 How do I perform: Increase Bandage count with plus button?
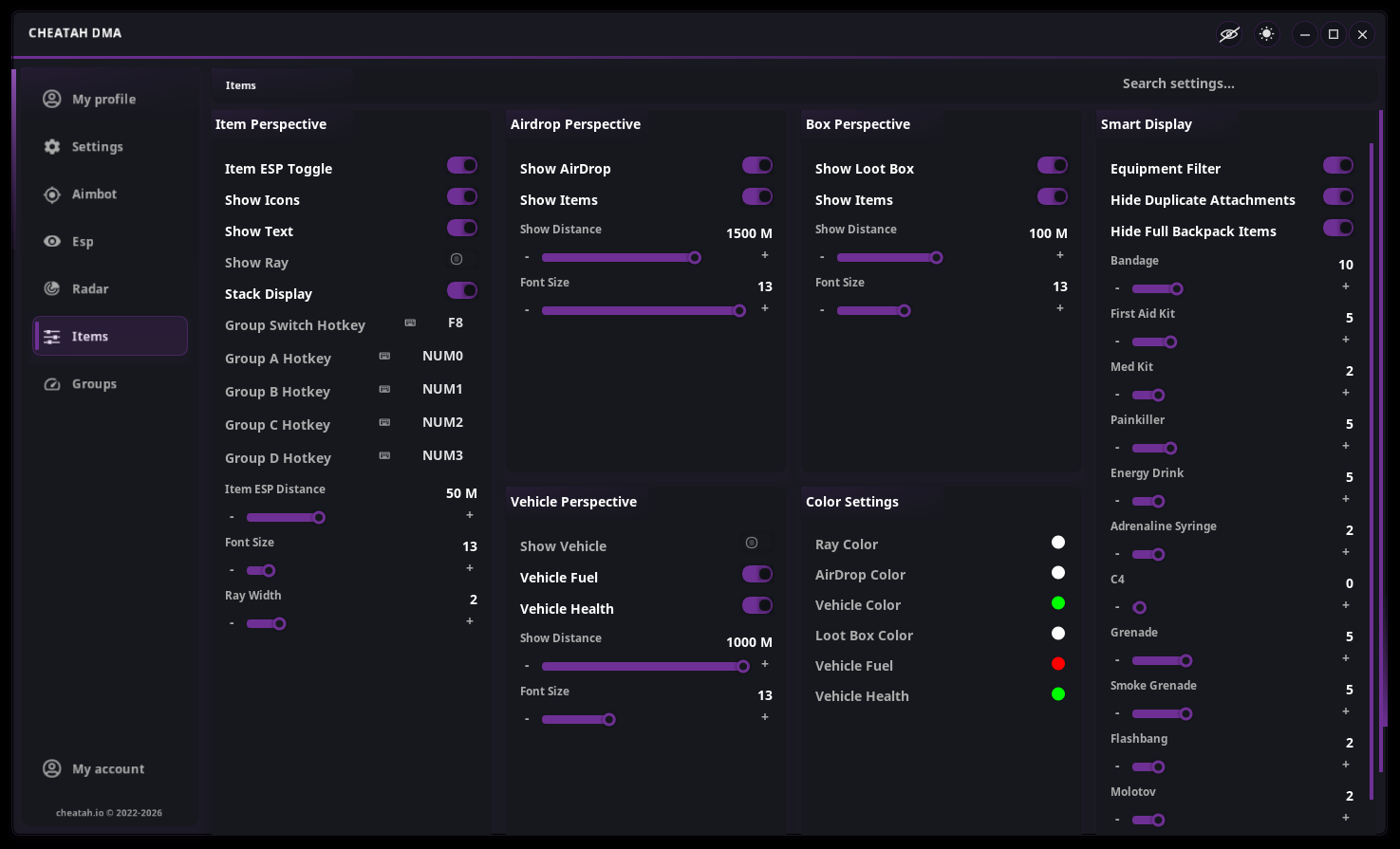click(1346, 286)
